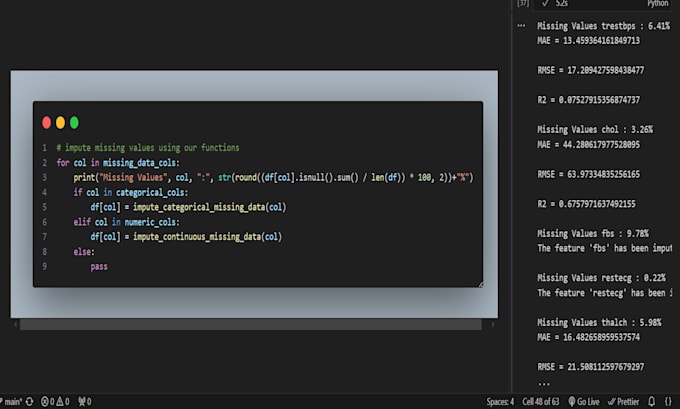This screenshot has width=680, height=409.
Task: Click the "The feature 'fbs' has been" line
Action: 605,248
